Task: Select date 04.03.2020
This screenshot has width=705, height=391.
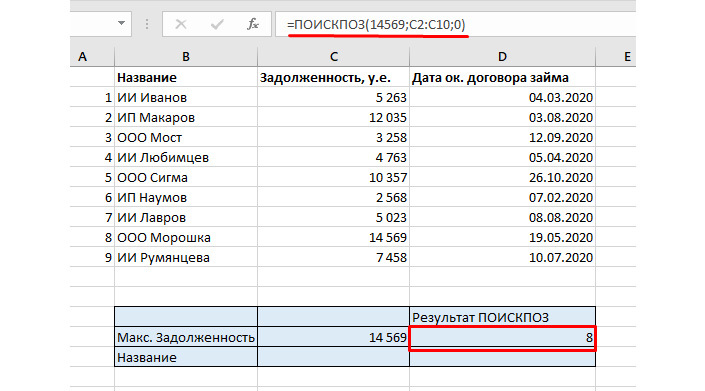Action: coord(502,97)
